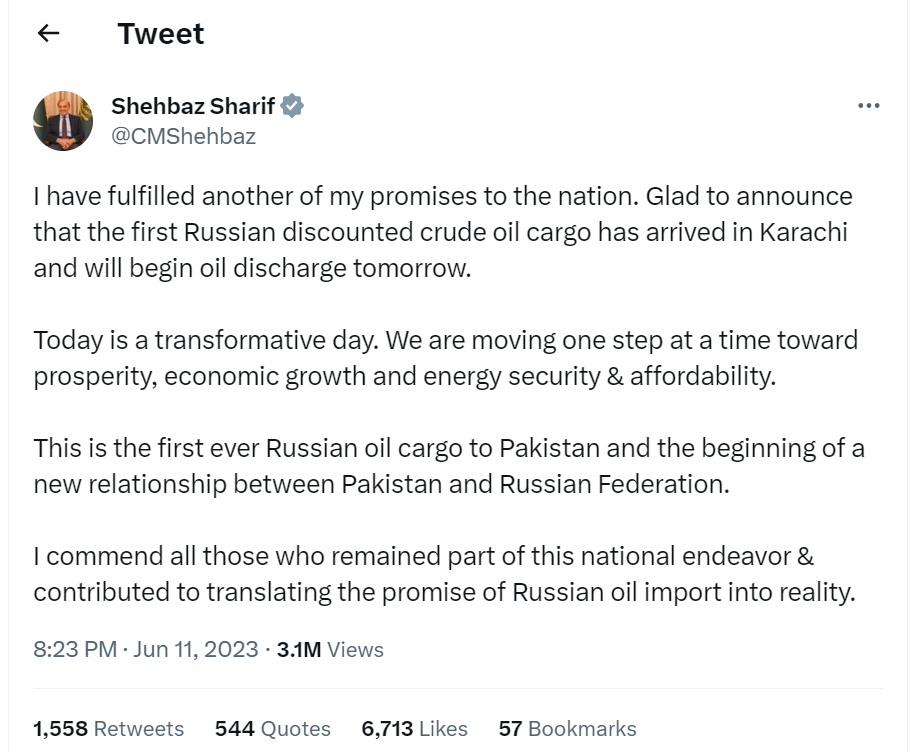
Task: Click the Jun 11, 2023 date
Action: point(196,649)
